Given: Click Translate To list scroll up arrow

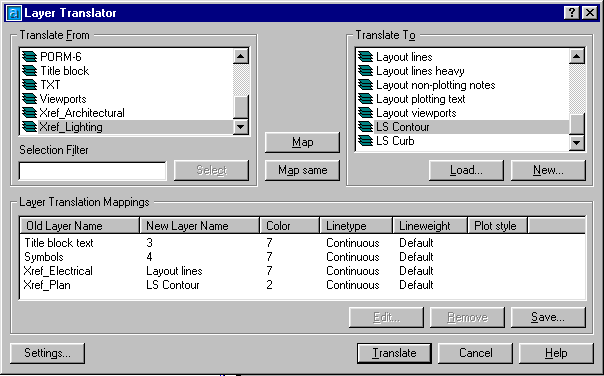Looking at the screenshot, I should (577, 57).
